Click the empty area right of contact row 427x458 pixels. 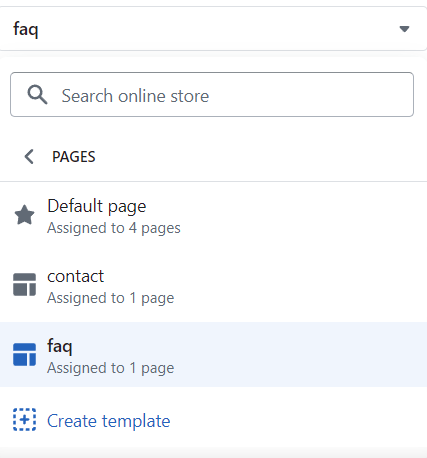tap(300, 286)
